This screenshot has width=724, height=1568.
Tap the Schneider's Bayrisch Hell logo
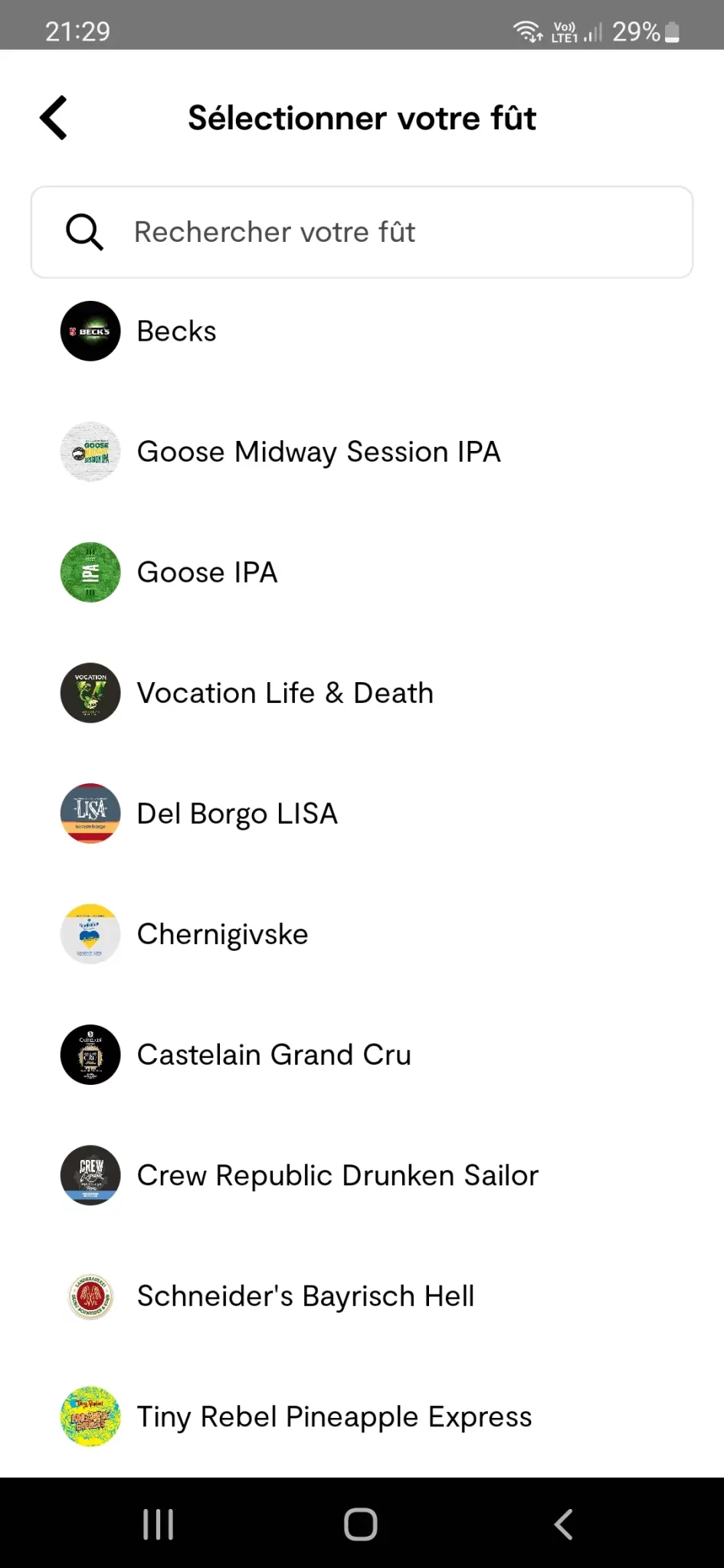90,1296
